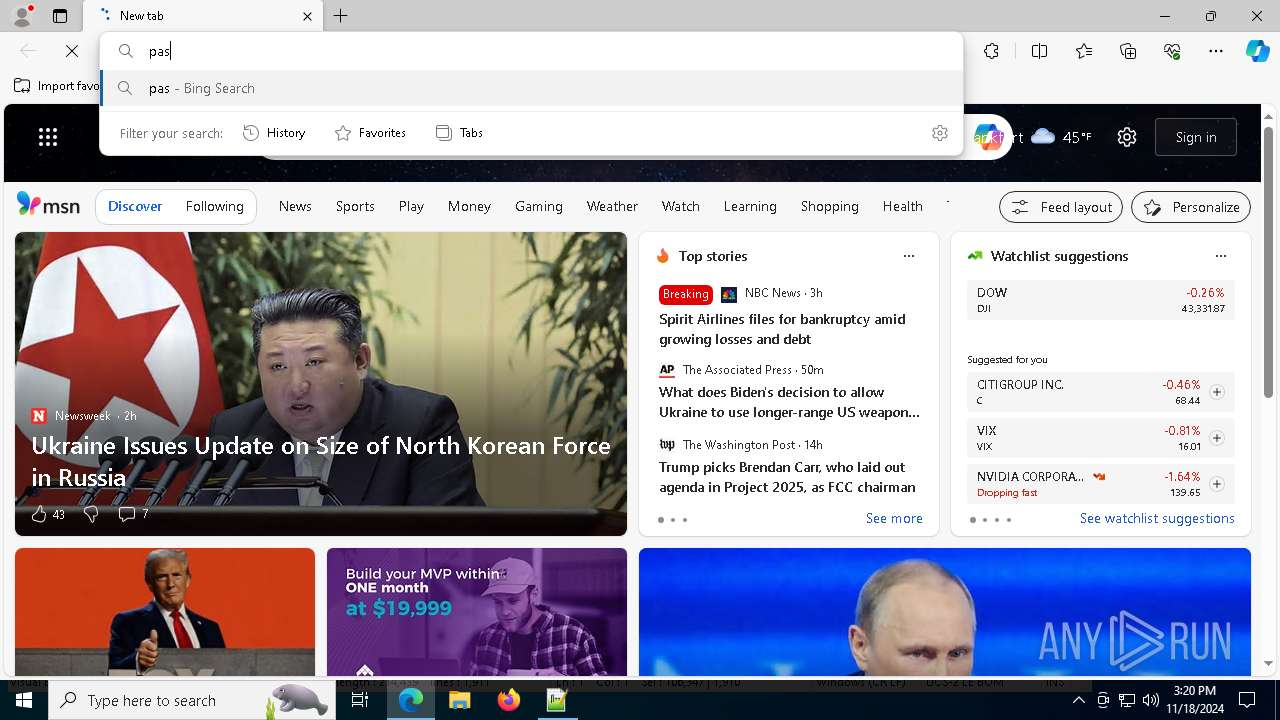Open Browser essentials heart icon
This screenshot has height=720, width=1280.
[x=1172, y=51]
